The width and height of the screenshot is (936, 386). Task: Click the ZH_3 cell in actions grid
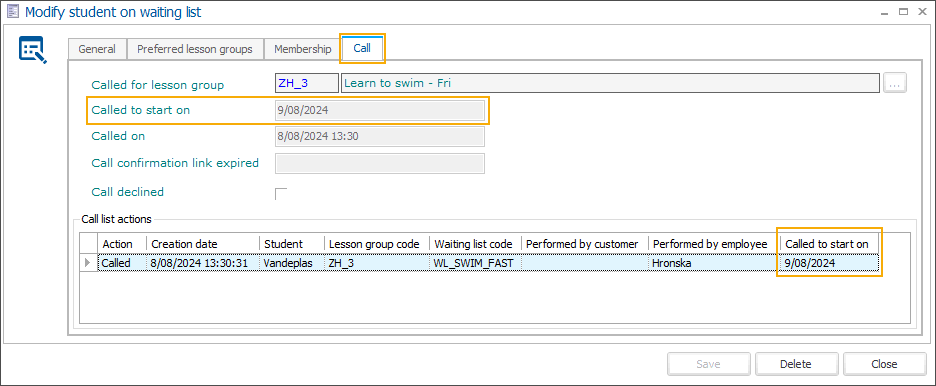click(377, 263)
